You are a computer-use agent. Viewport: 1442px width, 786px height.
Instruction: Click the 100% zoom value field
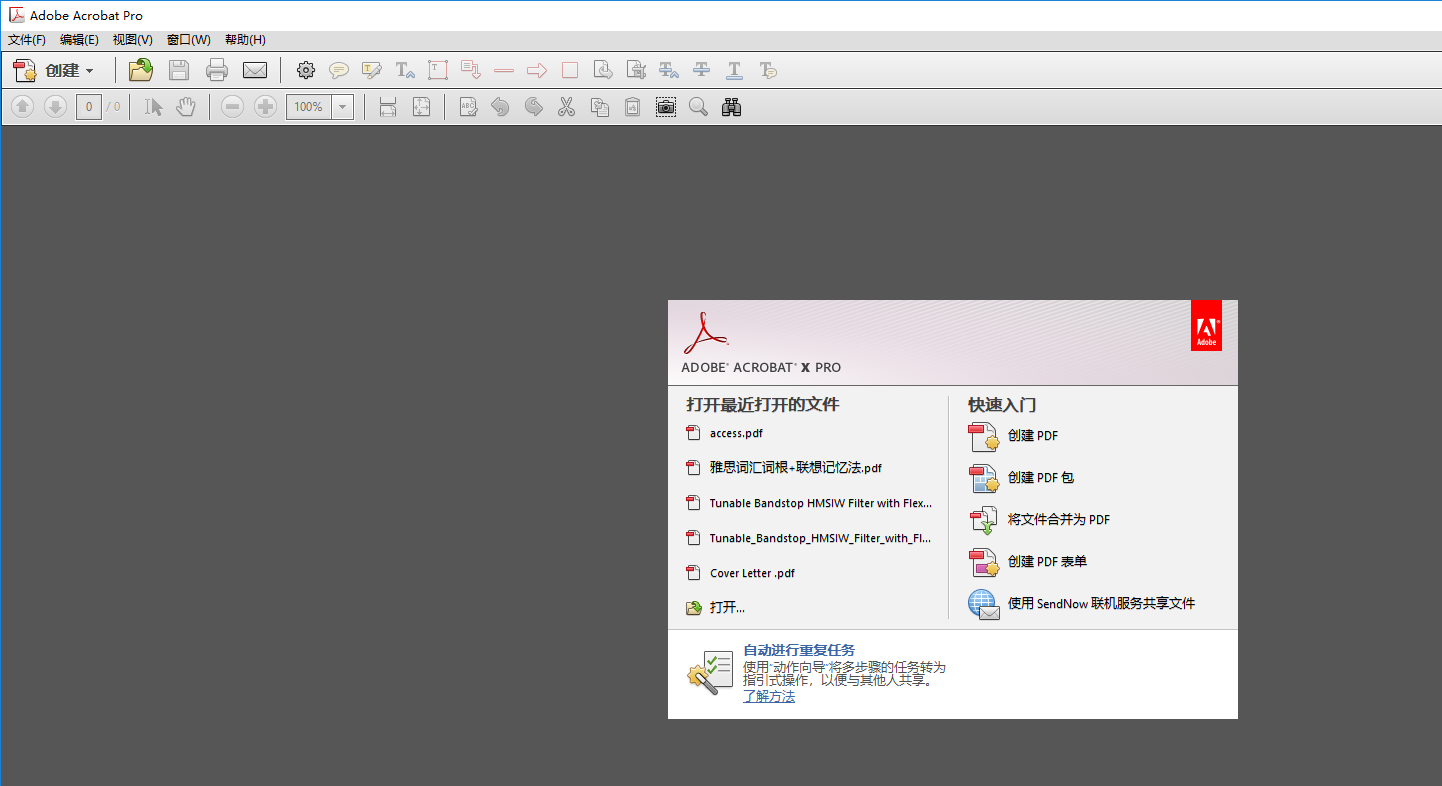pos(309,107)
